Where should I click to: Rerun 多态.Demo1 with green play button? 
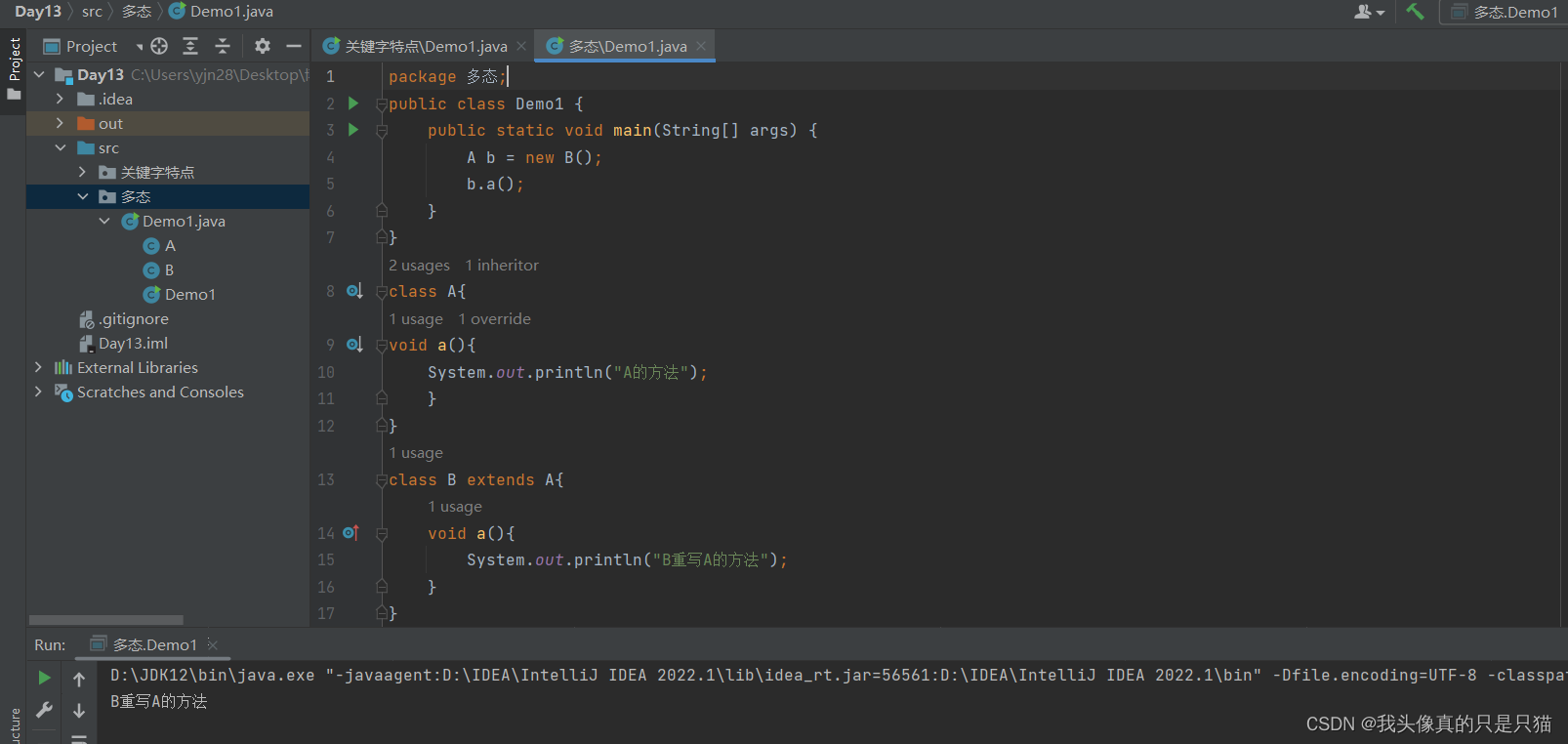(44, 678)
